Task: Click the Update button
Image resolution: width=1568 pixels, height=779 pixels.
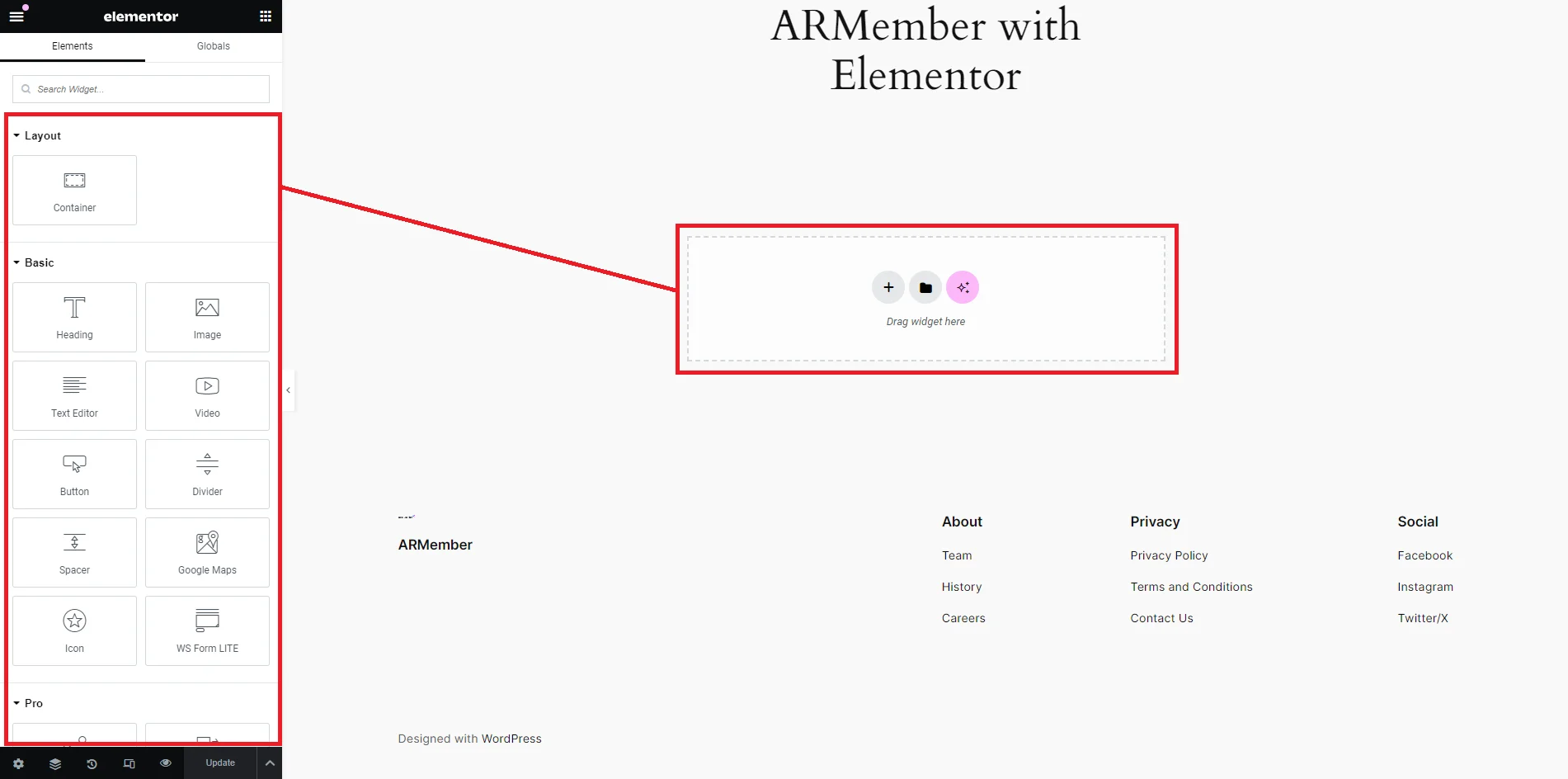Action: [x=219, y=763]
